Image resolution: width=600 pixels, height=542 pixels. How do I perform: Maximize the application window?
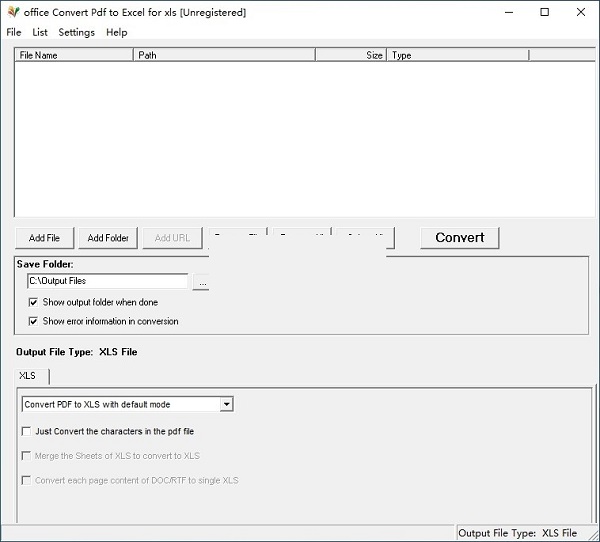[x=545, y=12]
